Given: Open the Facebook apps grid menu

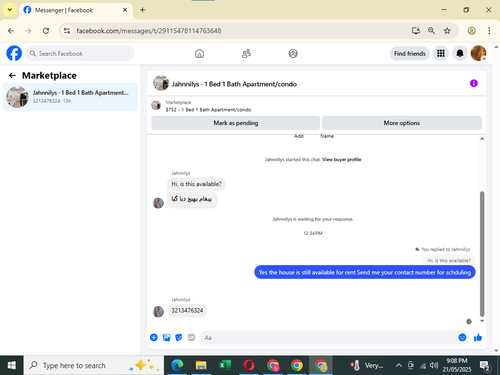Looking at the screenshot, I should tap(441, 53).
